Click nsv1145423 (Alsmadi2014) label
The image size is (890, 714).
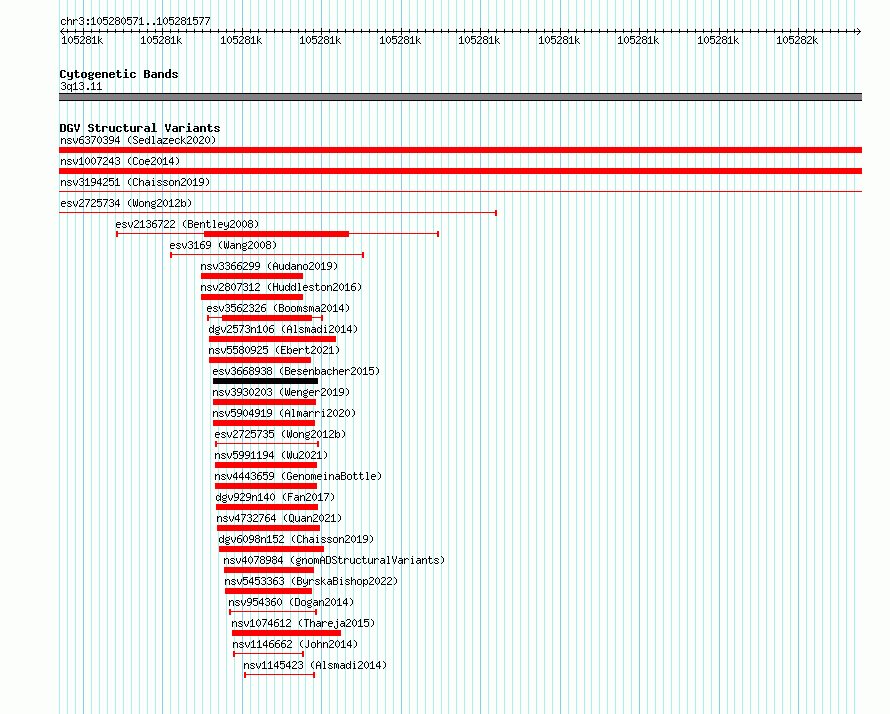click(x=315, y=665)
